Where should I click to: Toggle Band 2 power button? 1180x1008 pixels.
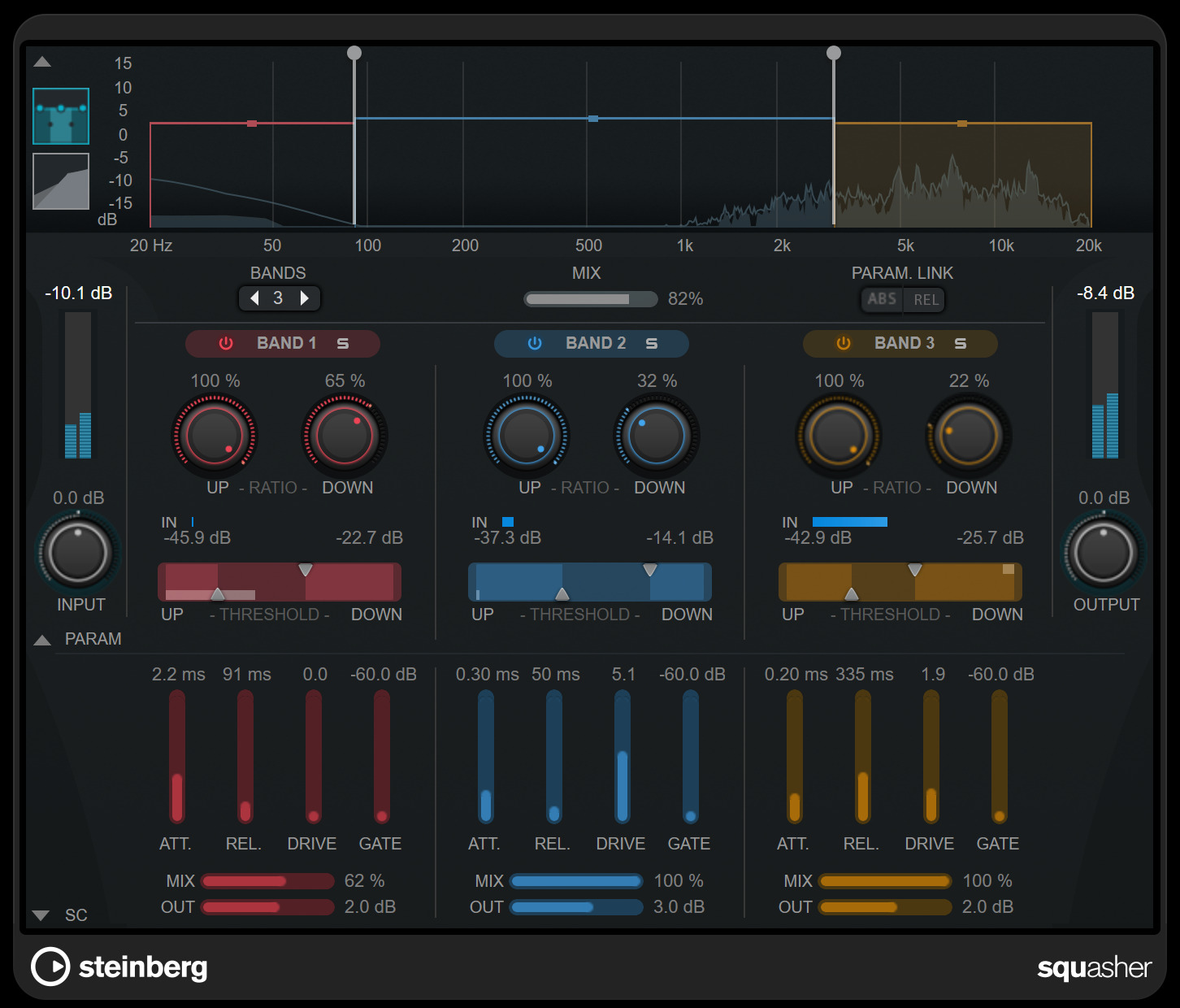click(535, 344)
